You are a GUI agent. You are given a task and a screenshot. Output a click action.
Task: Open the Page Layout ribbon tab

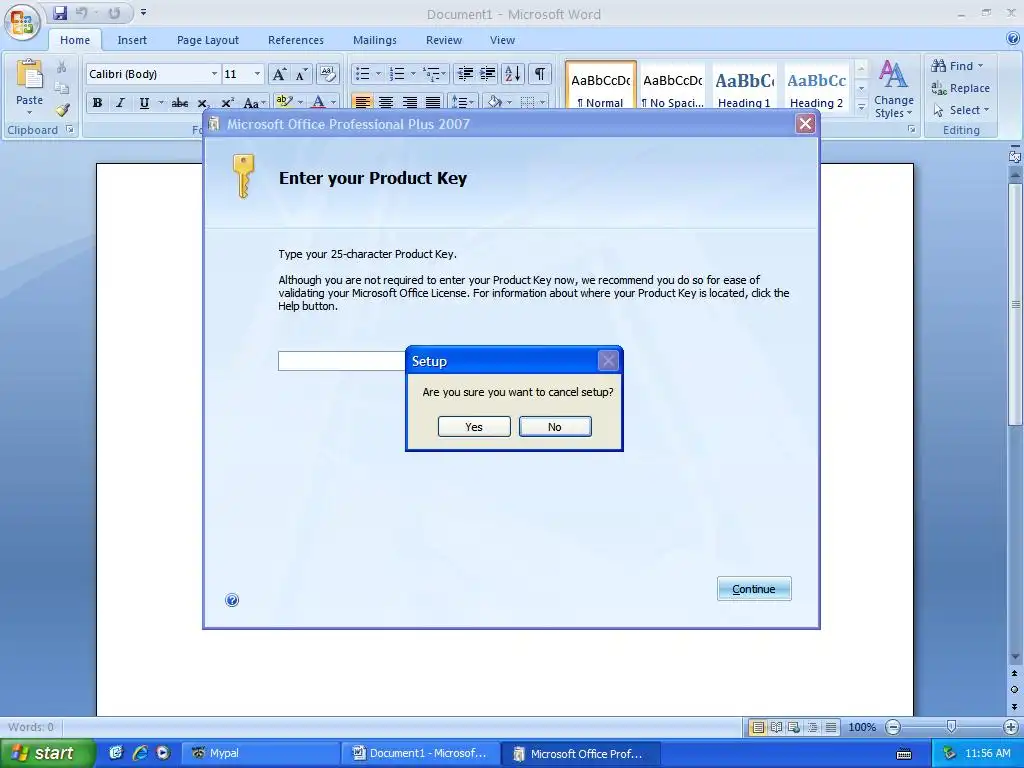208,40
